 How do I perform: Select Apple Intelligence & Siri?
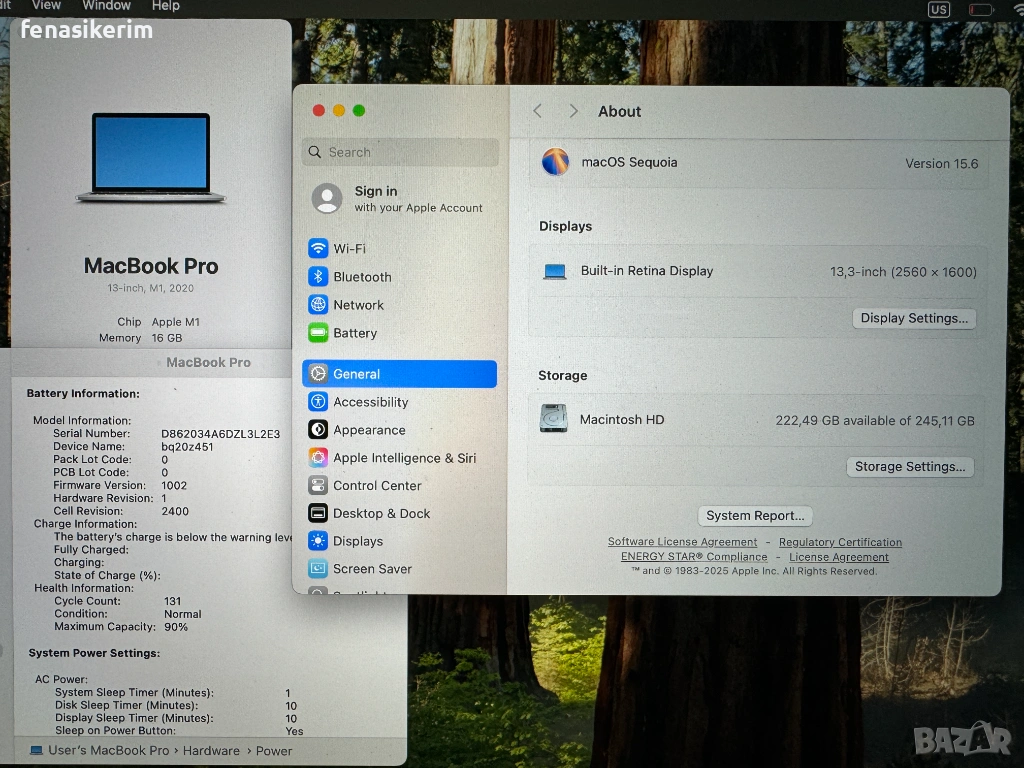tap(404, 458)
